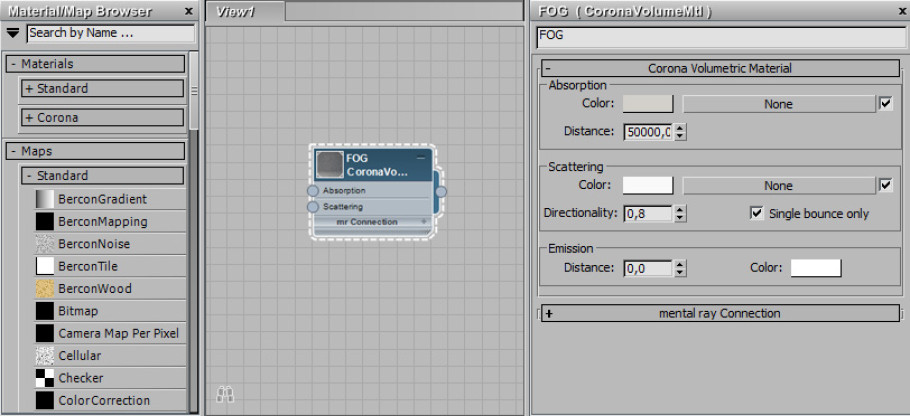Toggle the Absorption map enable checkbox
This screenshot has height=416, width=910.
click(886, 104)
